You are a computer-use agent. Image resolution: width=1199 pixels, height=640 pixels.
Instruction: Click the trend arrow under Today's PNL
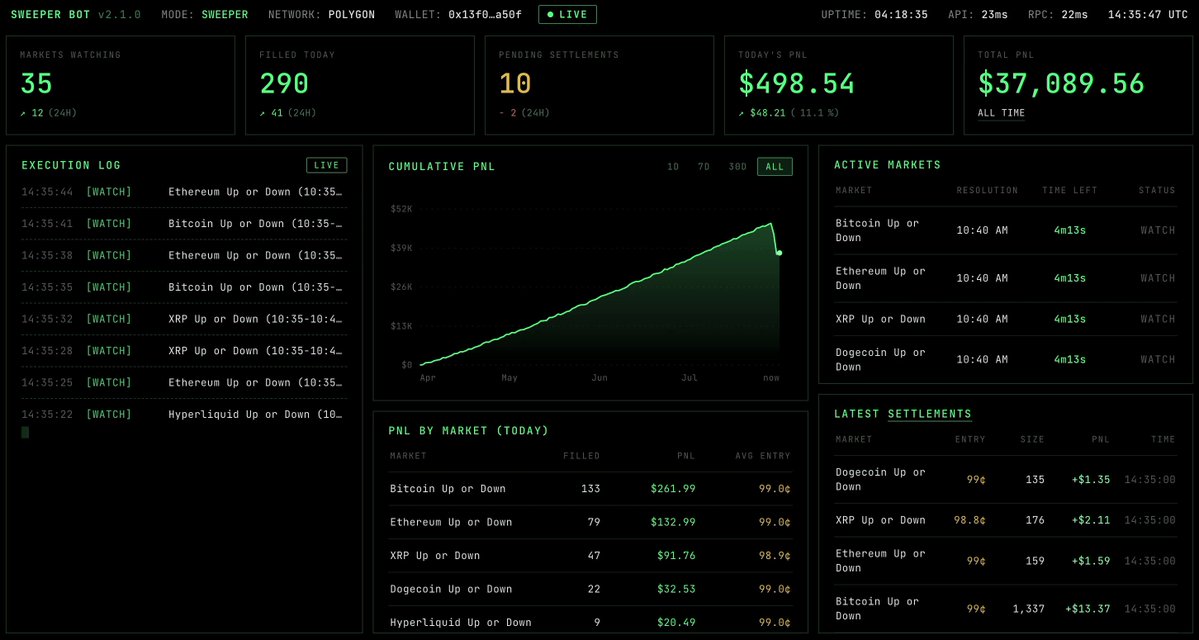tap(742, 113)
